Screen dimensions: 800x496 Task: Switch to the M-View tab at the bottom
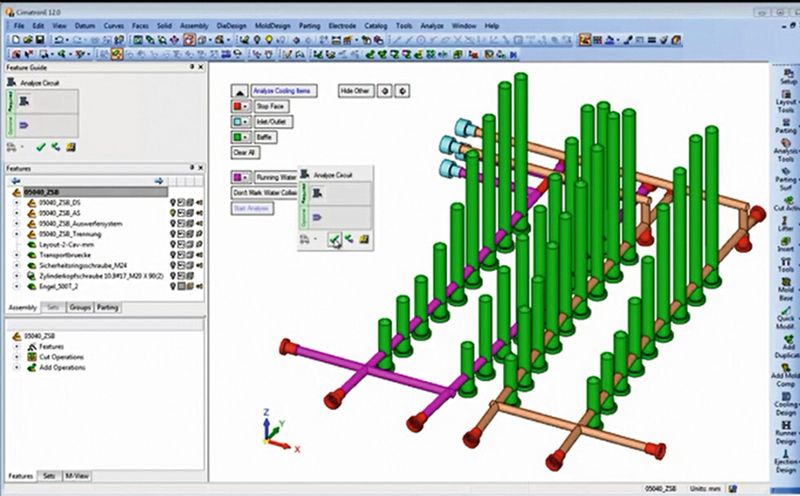(77, 476)
